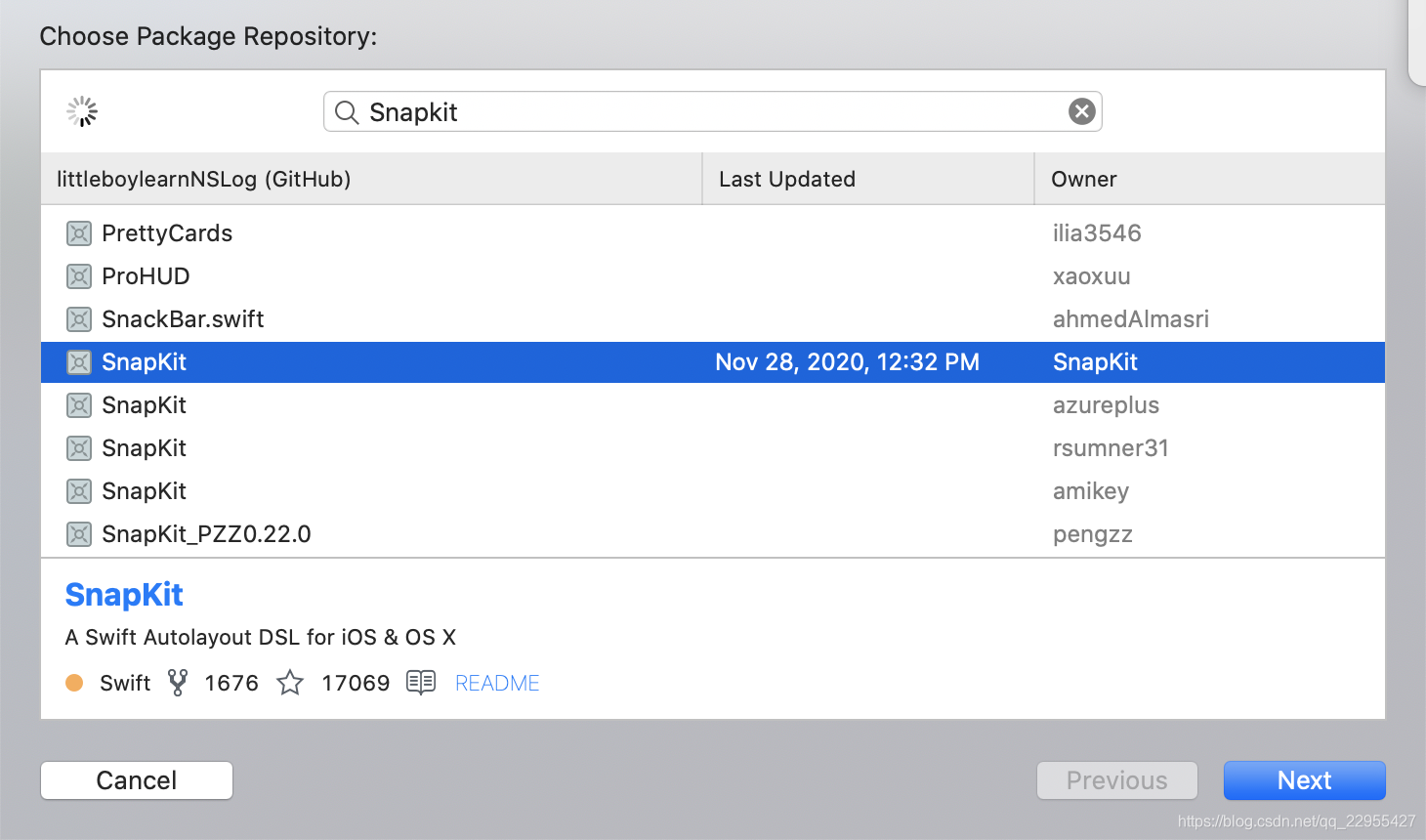
Task: Select the ProHUD repository row
Action: coord(713,276)
